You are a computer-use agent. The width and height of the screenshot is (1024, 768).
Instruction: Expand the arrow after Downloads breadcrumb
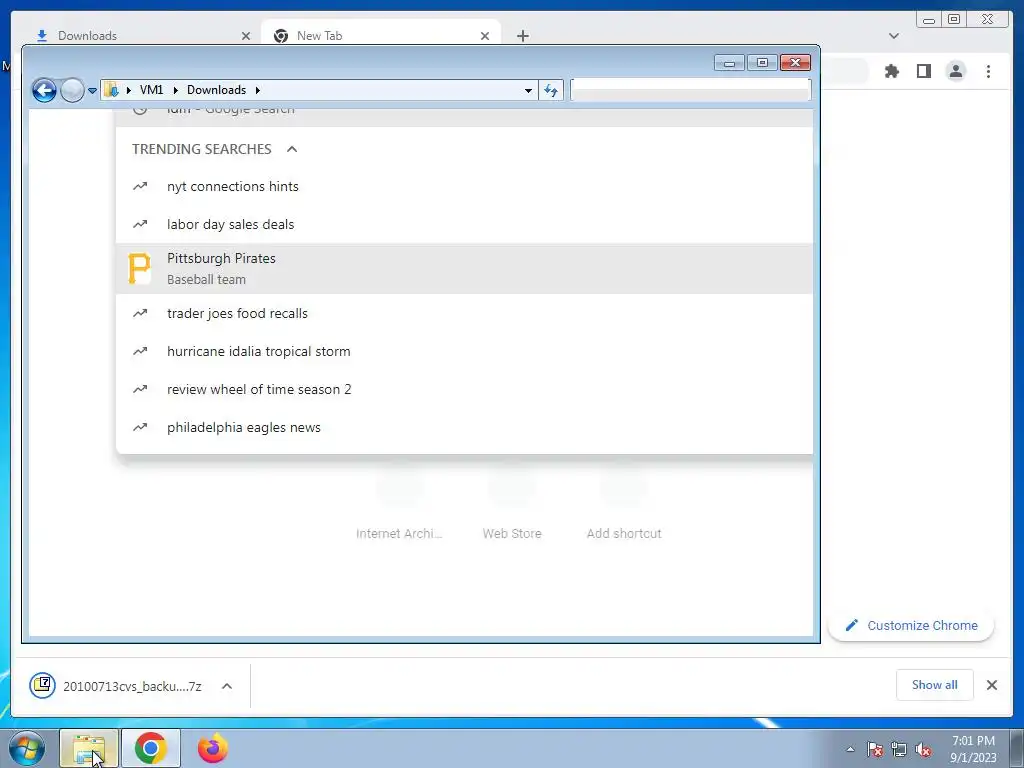(257, 90)
